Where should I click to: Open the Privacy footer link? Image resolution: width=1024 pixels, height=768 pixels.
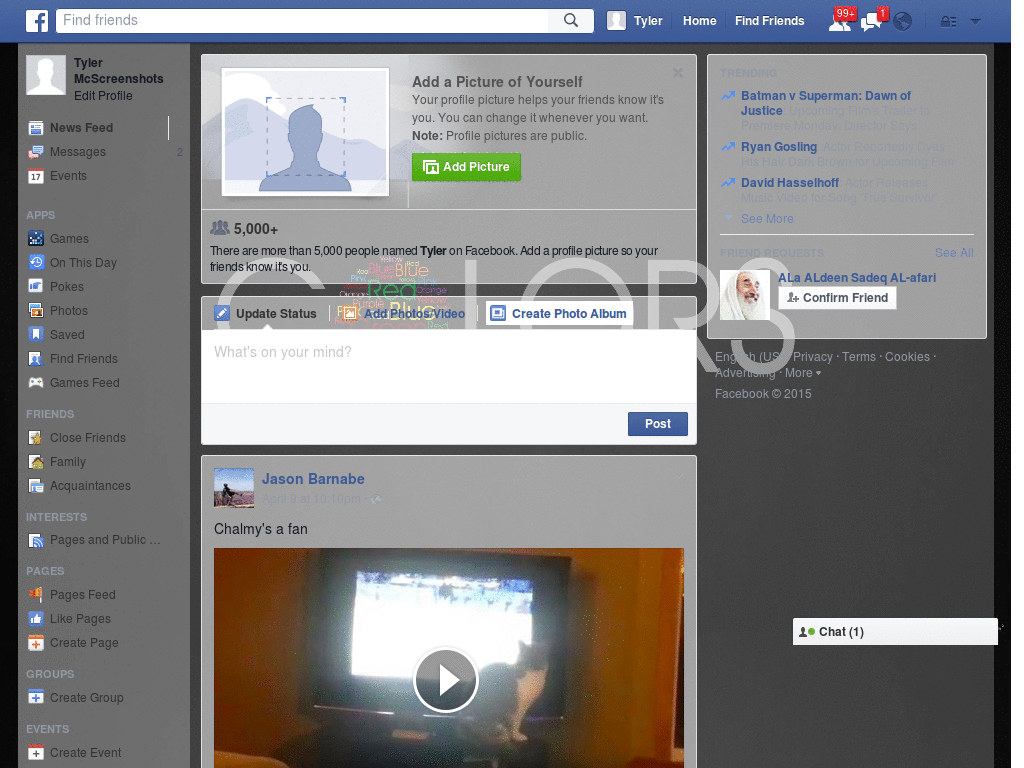click(x=812, y=357)
